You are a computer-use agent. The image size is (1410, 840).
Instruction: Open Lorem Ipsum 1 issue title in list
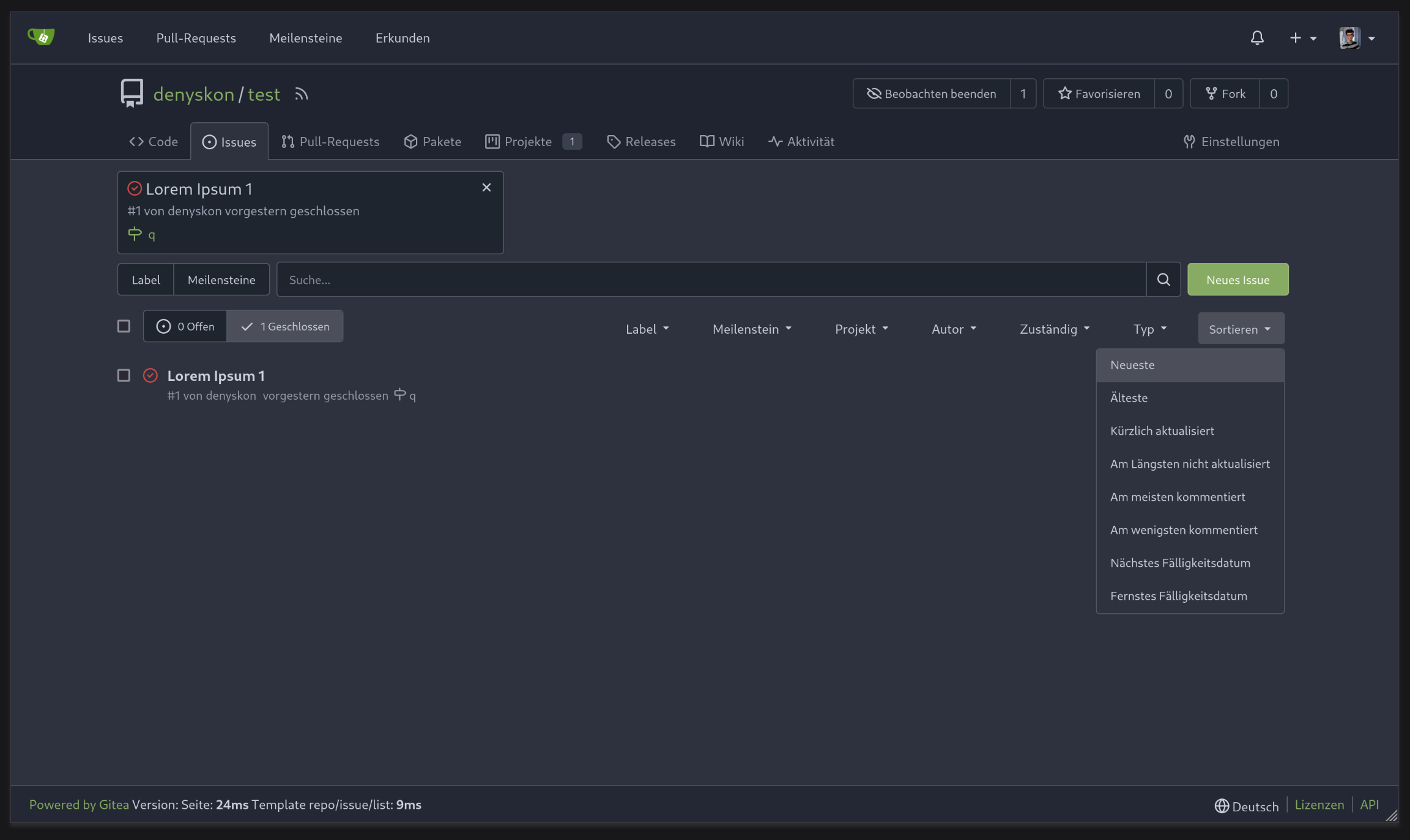pos(216,375)
